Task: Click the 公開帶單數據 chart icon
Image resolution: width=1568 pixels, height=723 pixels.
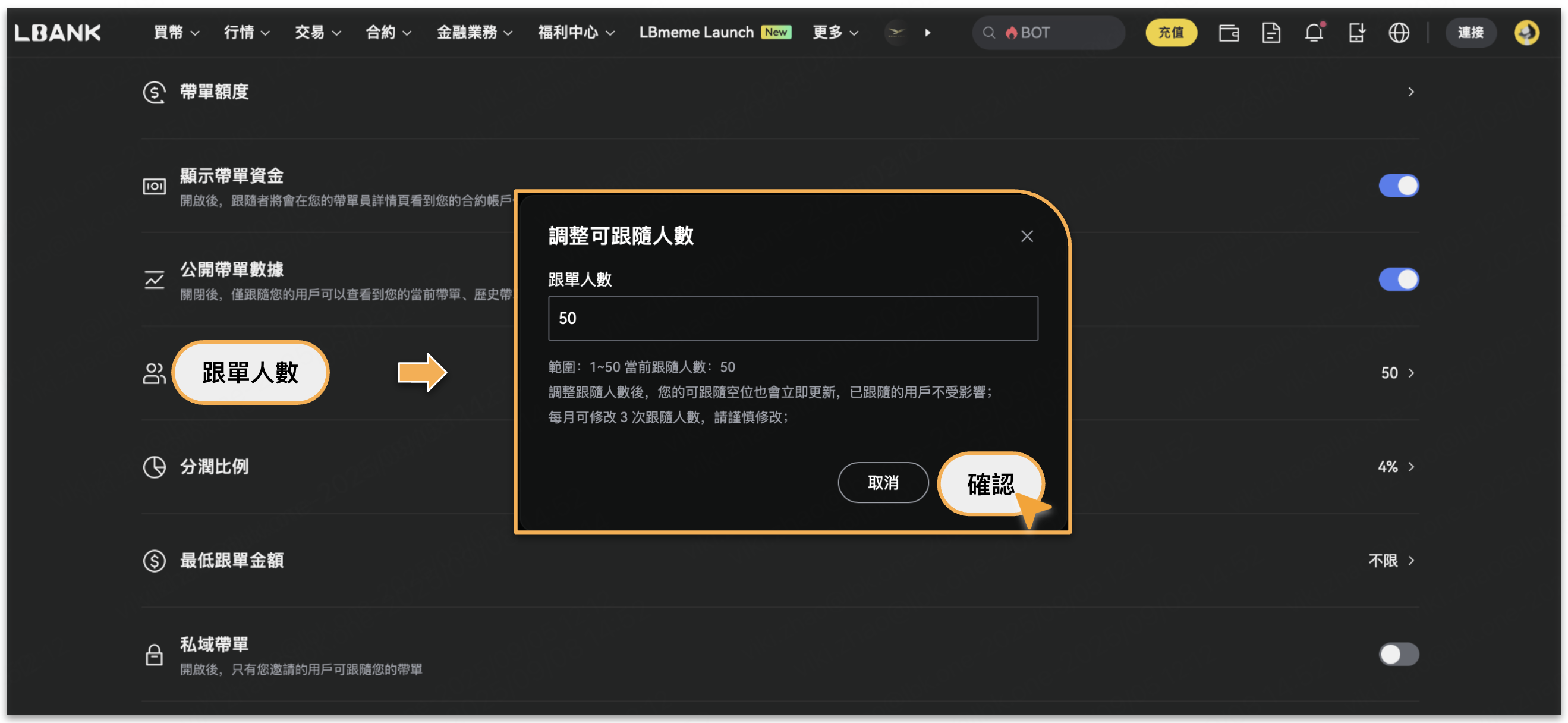Action: (x=154, y=279)
